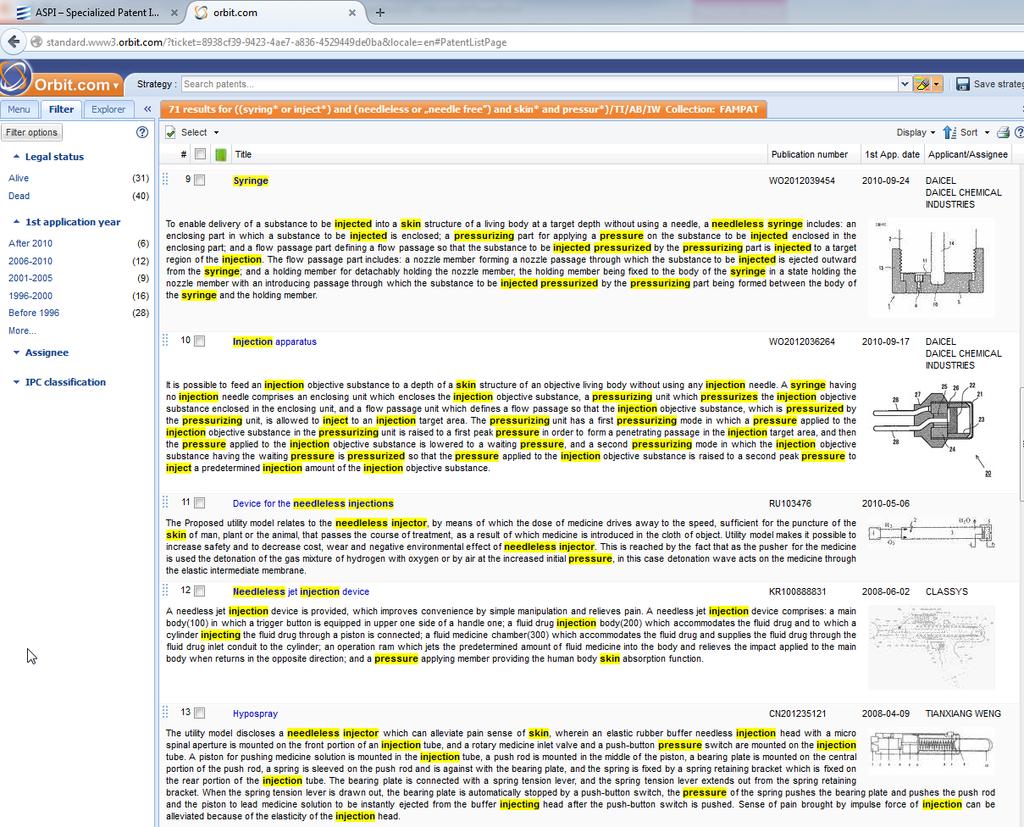Click the Orbit.com logo icon
Viewport: 1024px width, 827px height.
point(15,77)
